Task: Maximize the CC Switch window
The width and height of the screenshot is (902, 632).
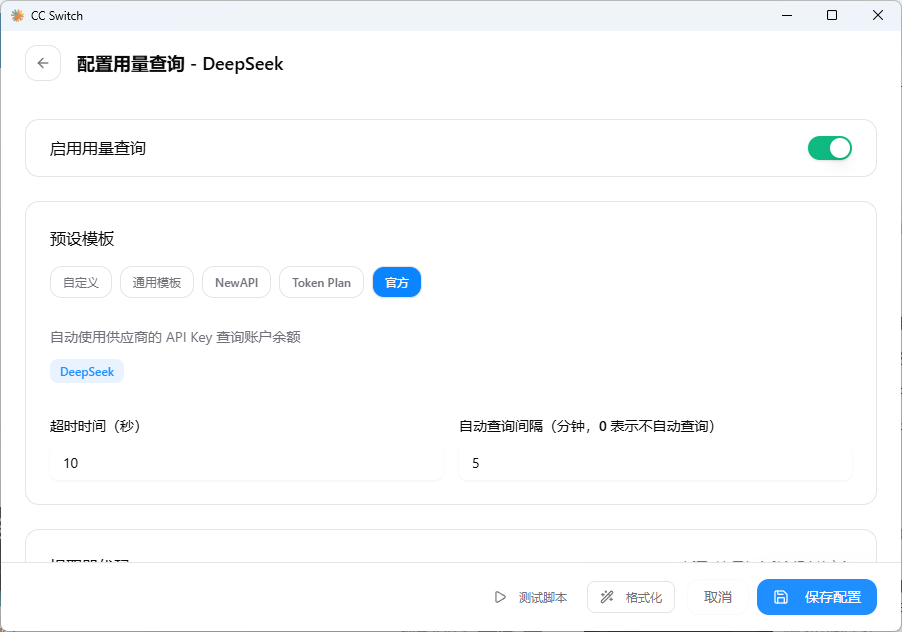Action: click(x=832, y=16)
